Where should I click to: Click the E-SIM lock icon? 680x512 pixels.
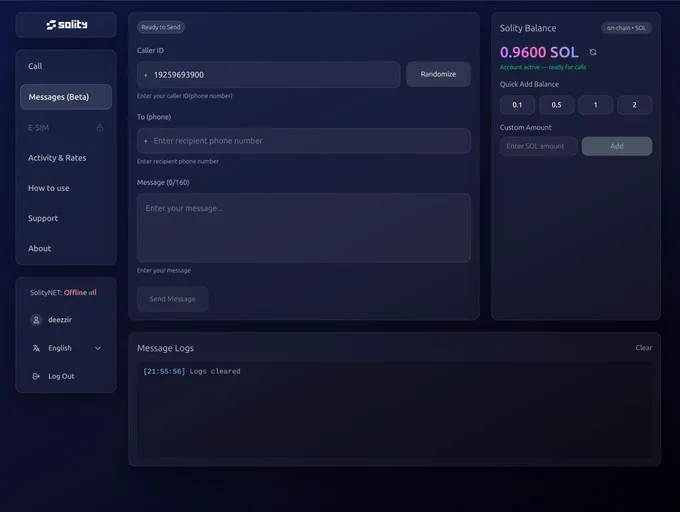pyautogui.click(x=100, y=127)
